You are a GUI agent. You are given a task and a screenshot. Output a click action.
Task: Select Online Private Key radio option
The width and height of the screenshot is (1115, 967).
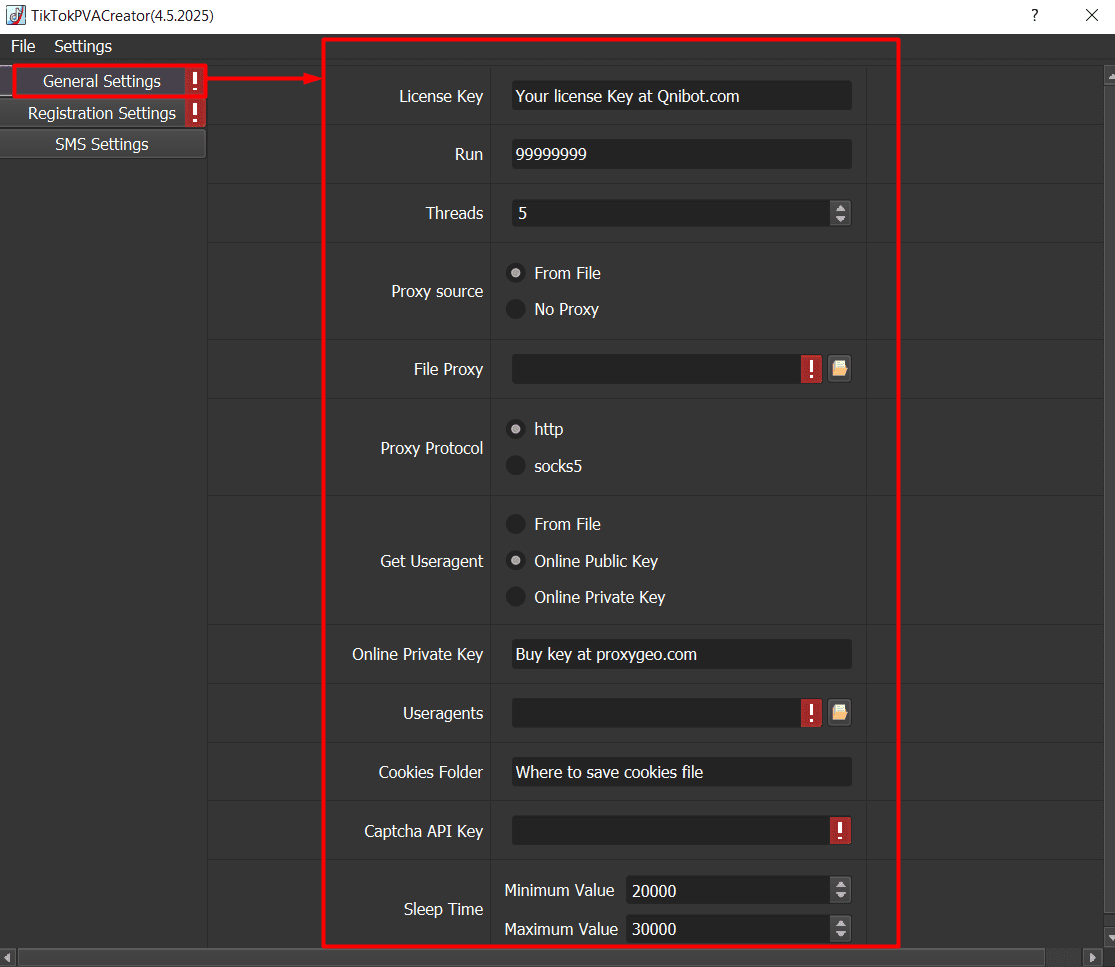click(x=516, y=597)
